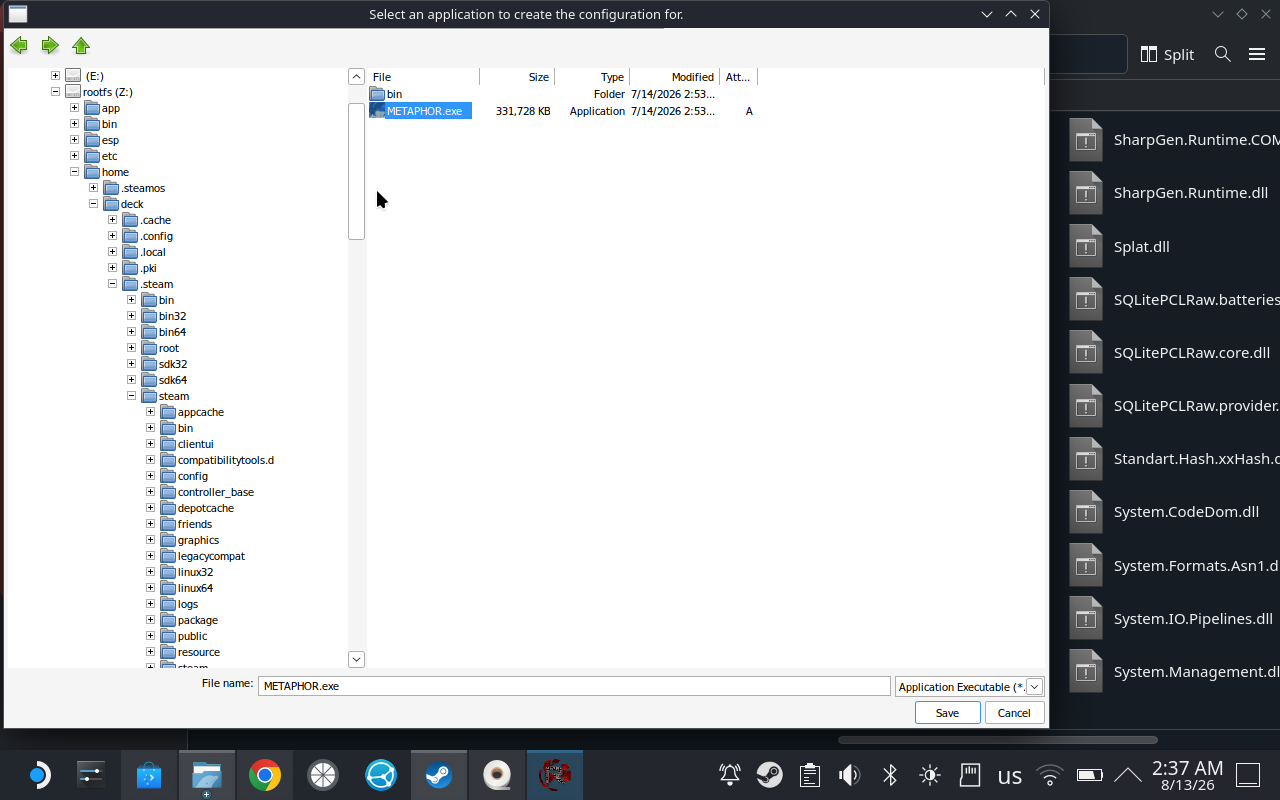Check battery status in the system tray
Image resolution: width=1280 pixels, height=800 pixels.
1089,775
